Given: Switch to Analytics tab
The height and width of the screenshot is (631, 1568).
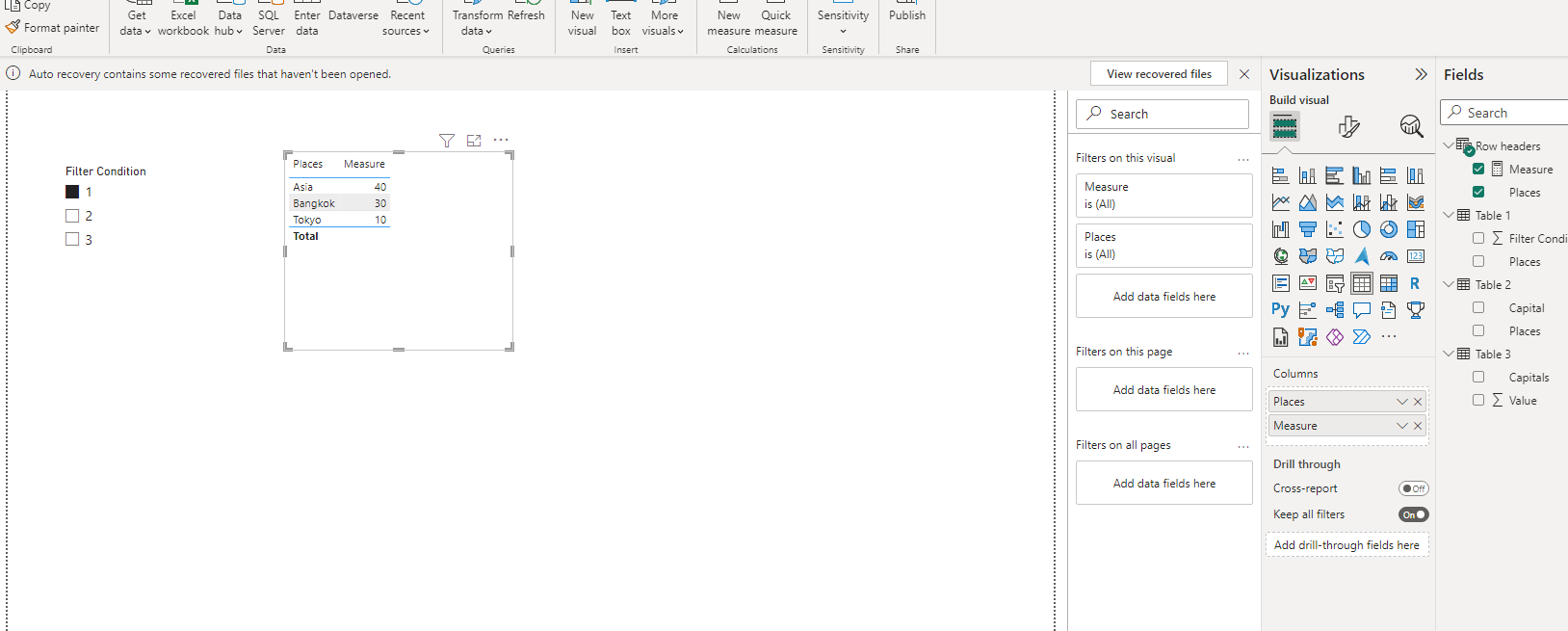Looking at the screenshot, I should click(x=1411, y=126).
